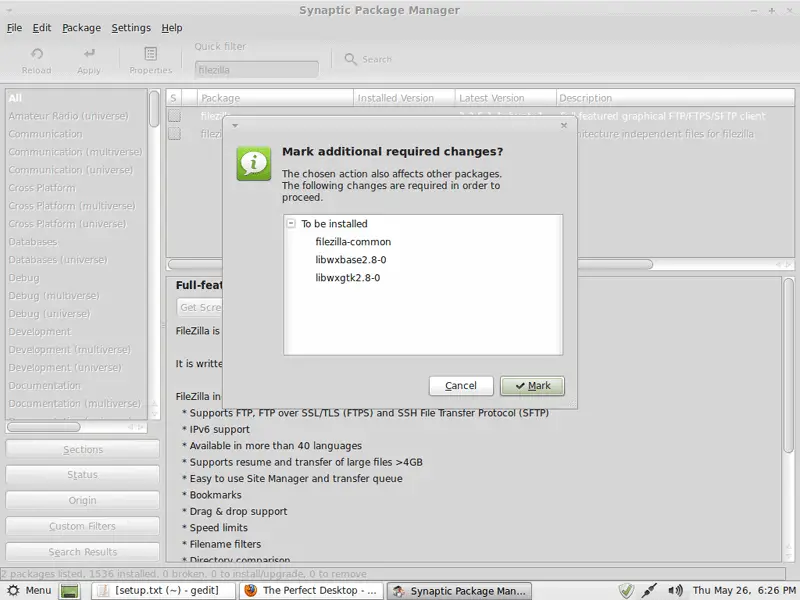Select Development (multiverse) category

[x=77, y=349]
